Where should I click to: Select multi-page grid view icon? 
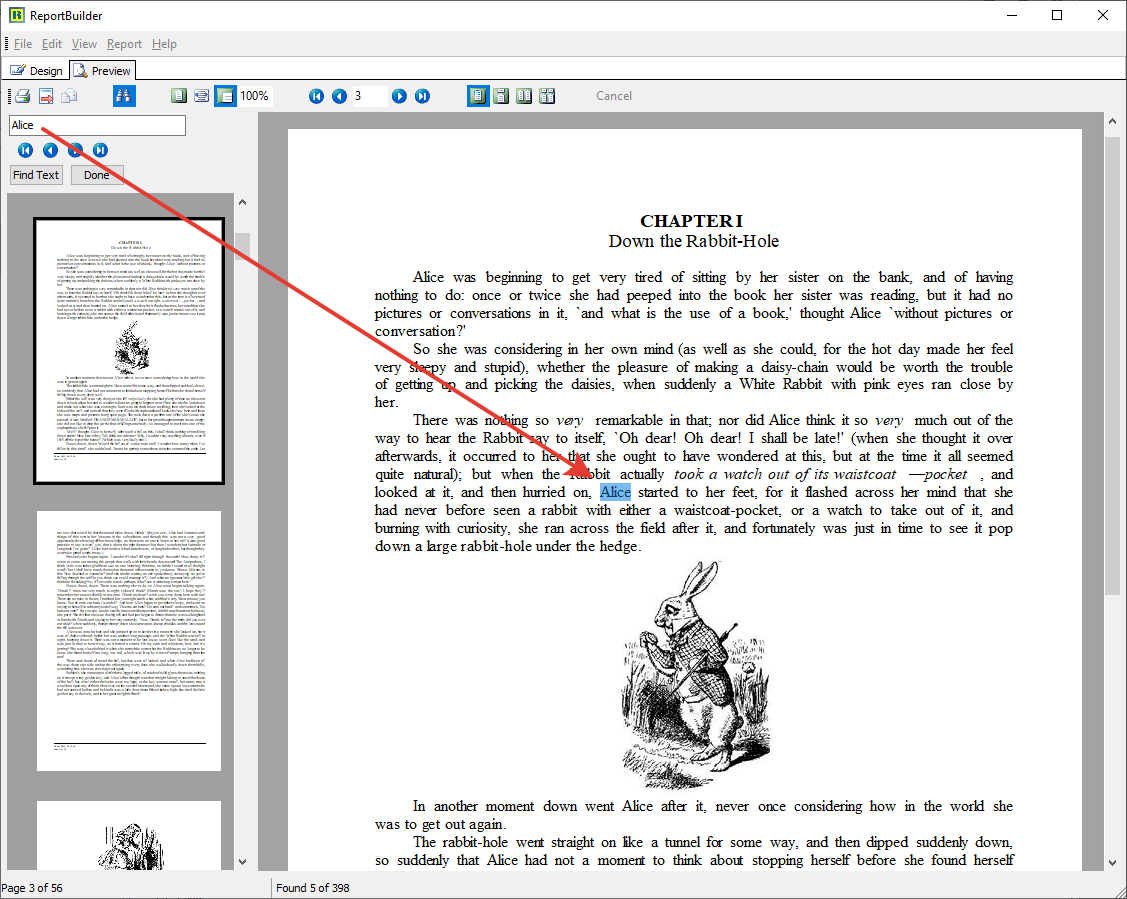547,96
